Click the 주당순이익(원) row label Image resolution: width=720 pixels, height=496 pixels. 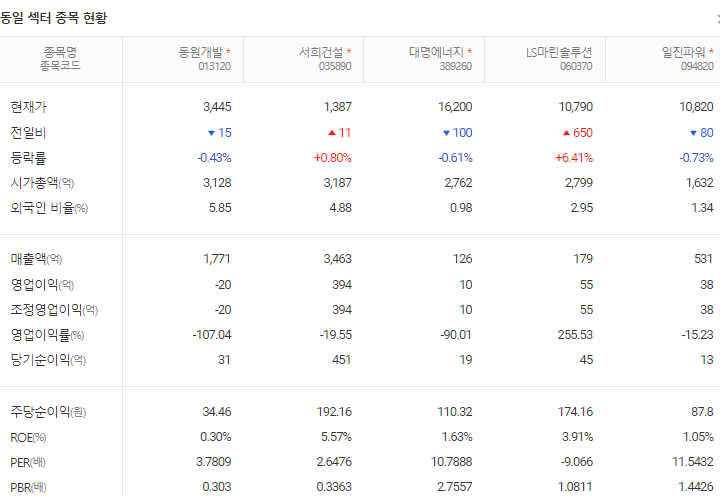point(48,412)
